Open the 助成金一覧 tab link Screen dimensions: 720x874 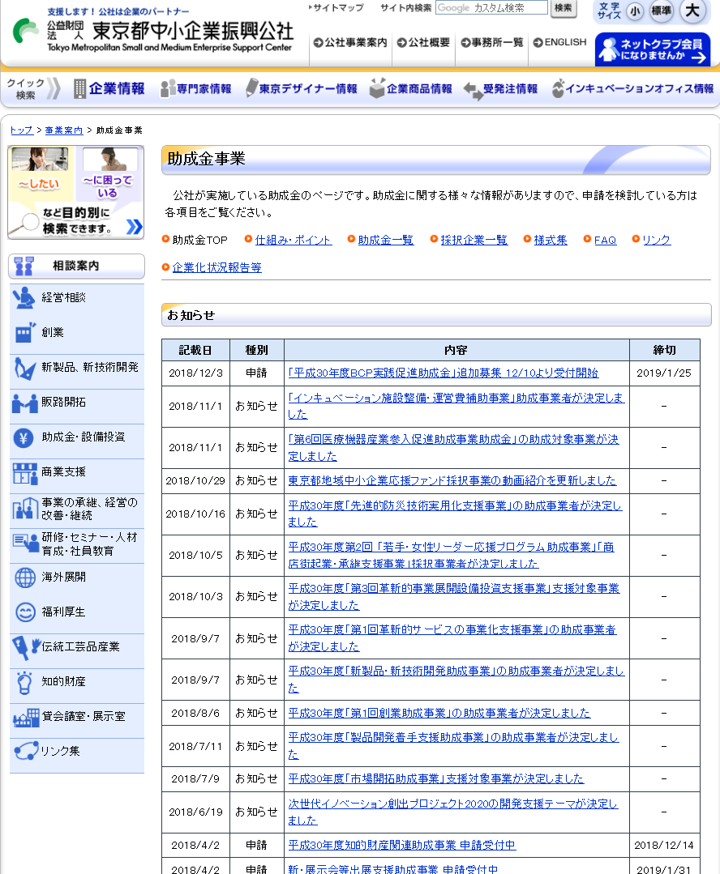click(386, 240)
